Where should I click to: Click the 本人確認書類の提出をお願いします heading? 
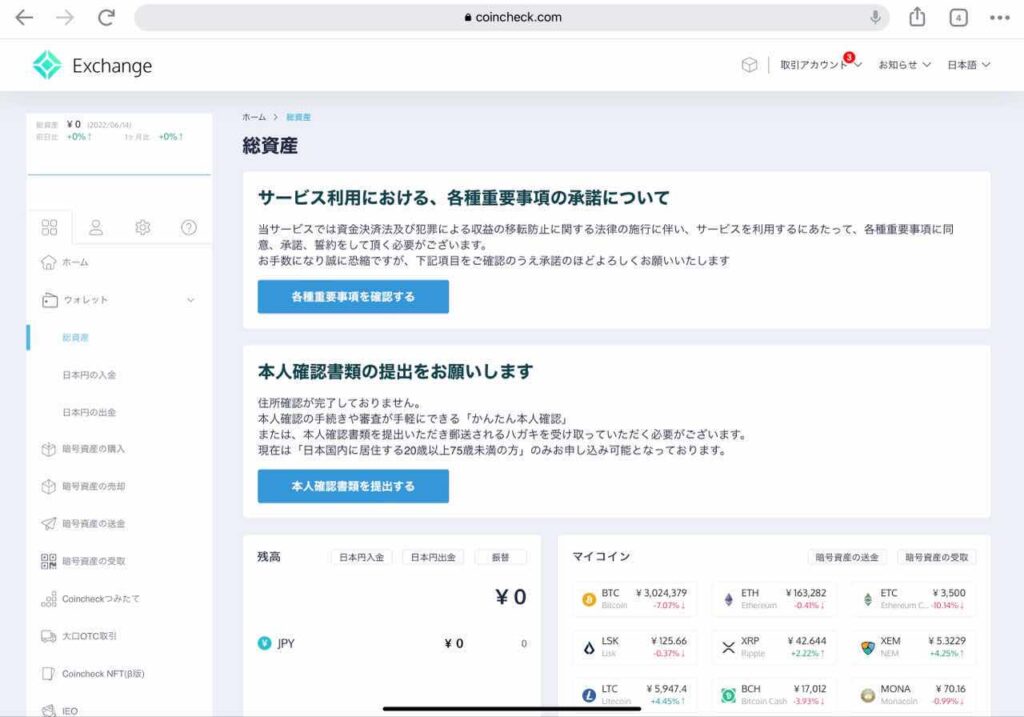[395, 372]
